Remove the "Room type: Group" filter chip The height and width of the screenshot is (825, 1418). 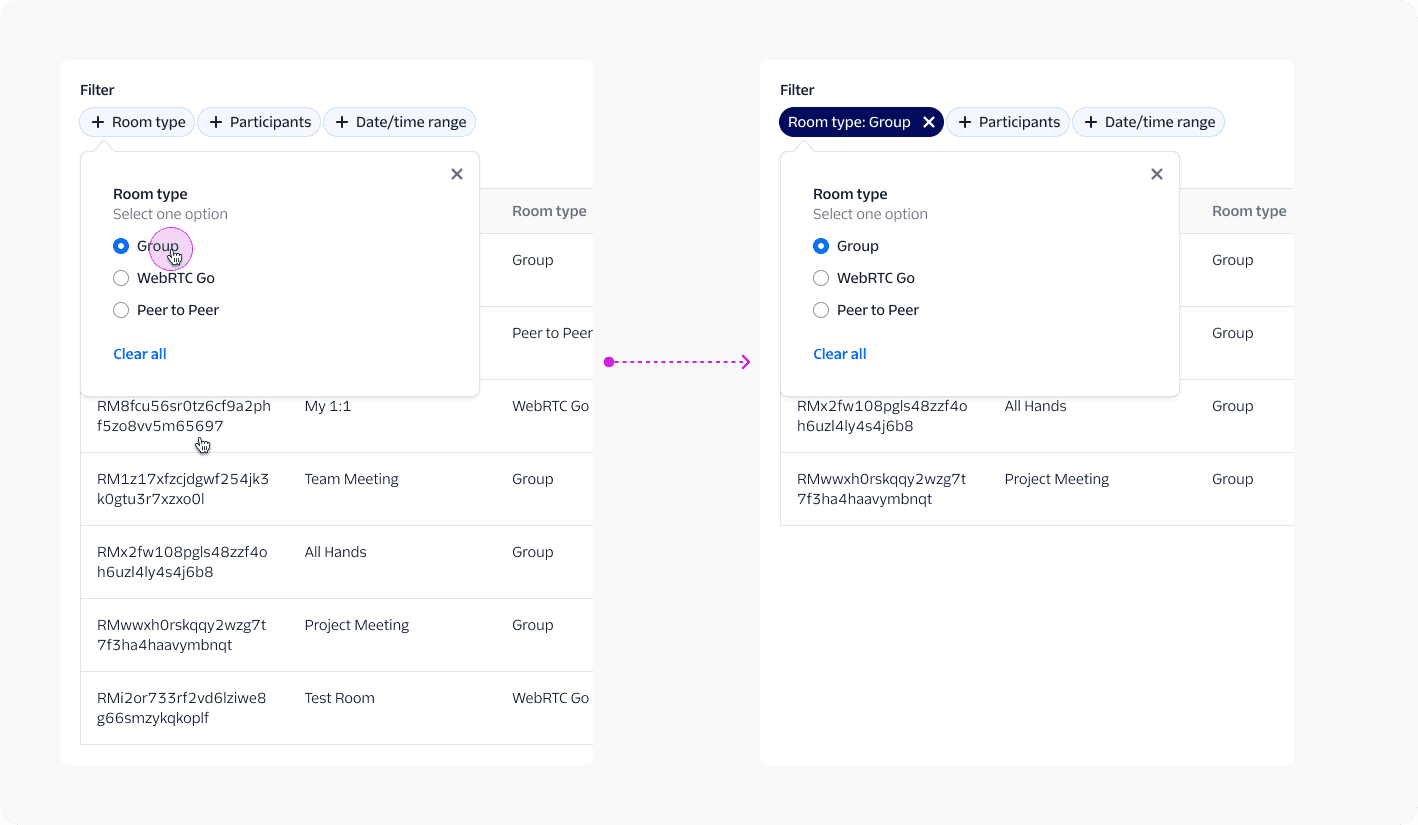click(929, 121)
